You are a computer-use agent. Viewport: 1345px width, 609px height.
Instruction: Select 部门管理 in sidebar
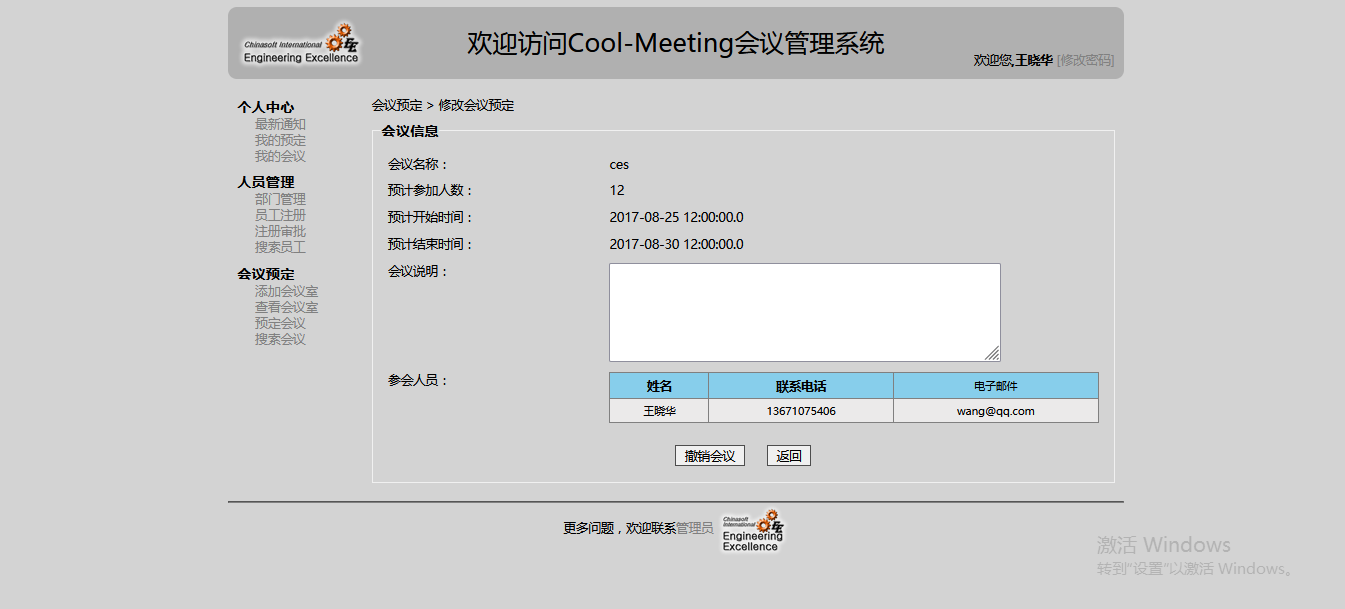click(280, 199)
